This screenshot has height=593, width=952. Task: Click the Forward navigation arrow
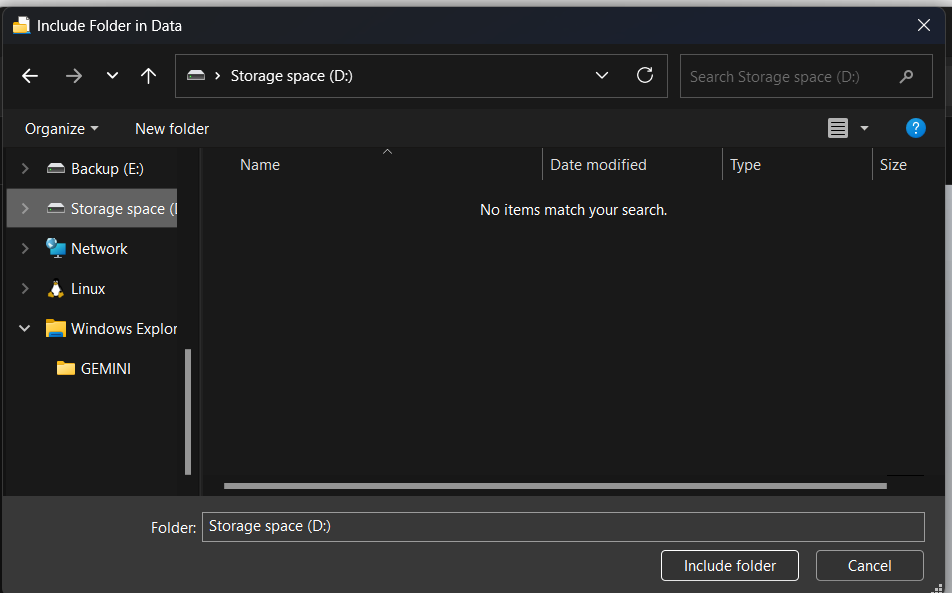tap(73, 76)
